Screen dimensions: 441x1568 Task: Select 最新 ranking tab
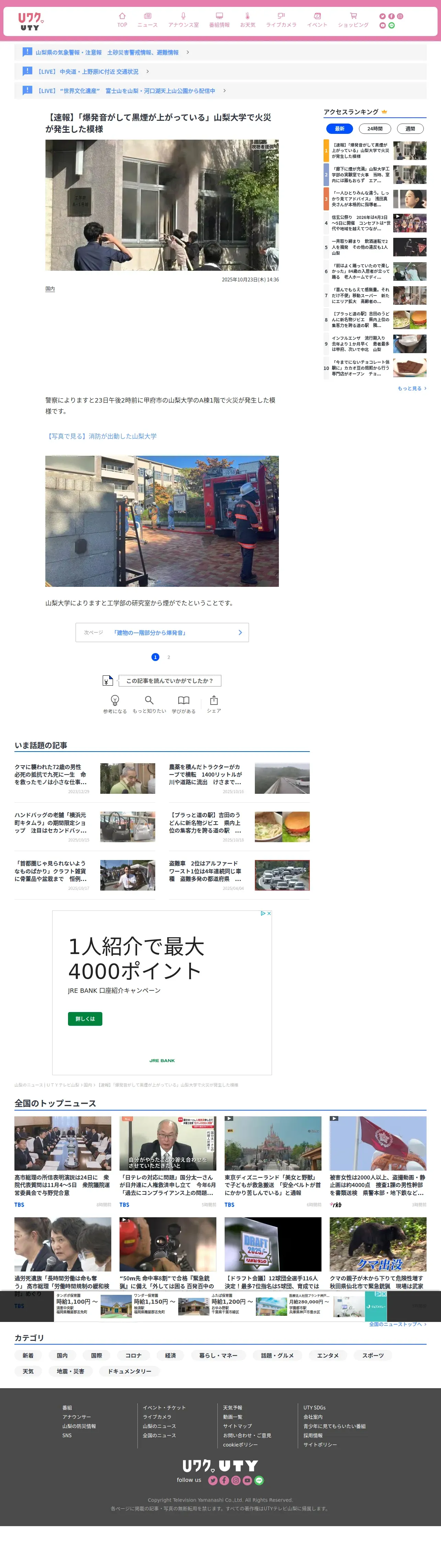coord(339,128)
